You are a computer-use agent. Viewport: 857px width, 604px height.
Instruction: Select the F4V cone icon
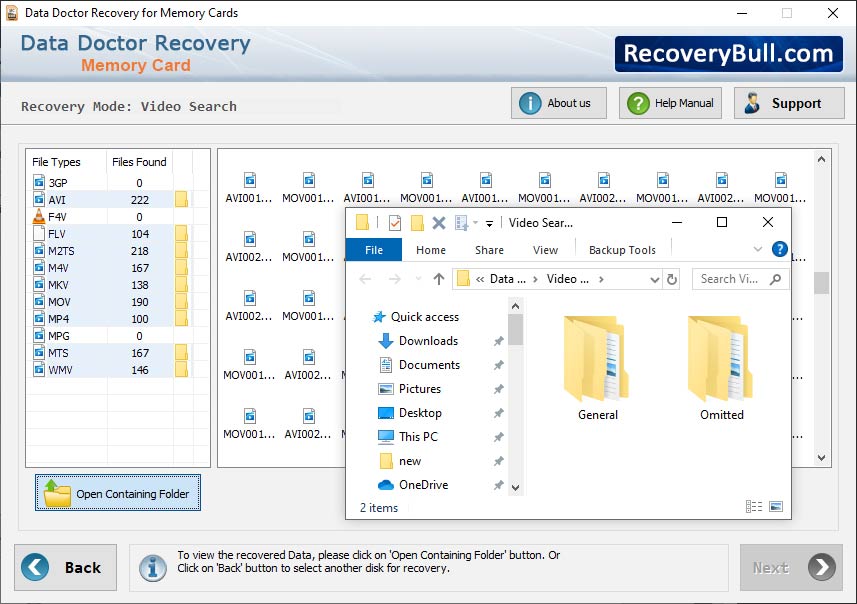tap(39, 216)
